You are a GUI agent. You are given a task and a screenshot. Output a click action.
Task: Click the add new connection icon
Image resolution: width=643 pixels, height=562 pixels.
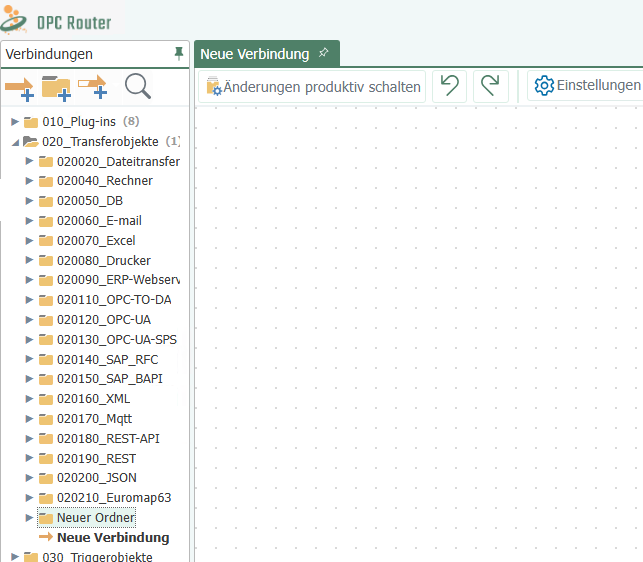20,88
